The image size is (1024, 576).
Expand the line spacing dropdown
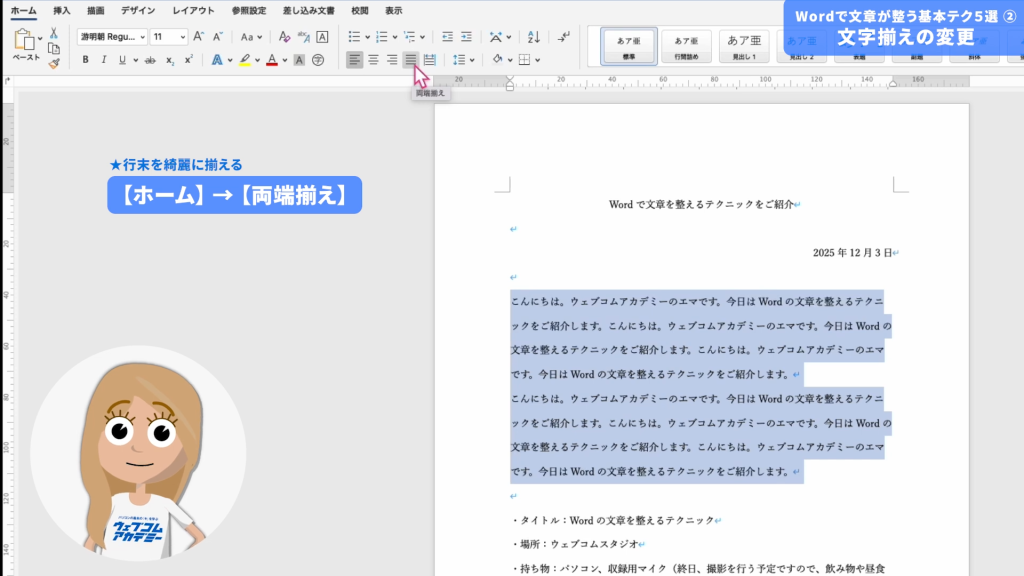click(472, 60)
